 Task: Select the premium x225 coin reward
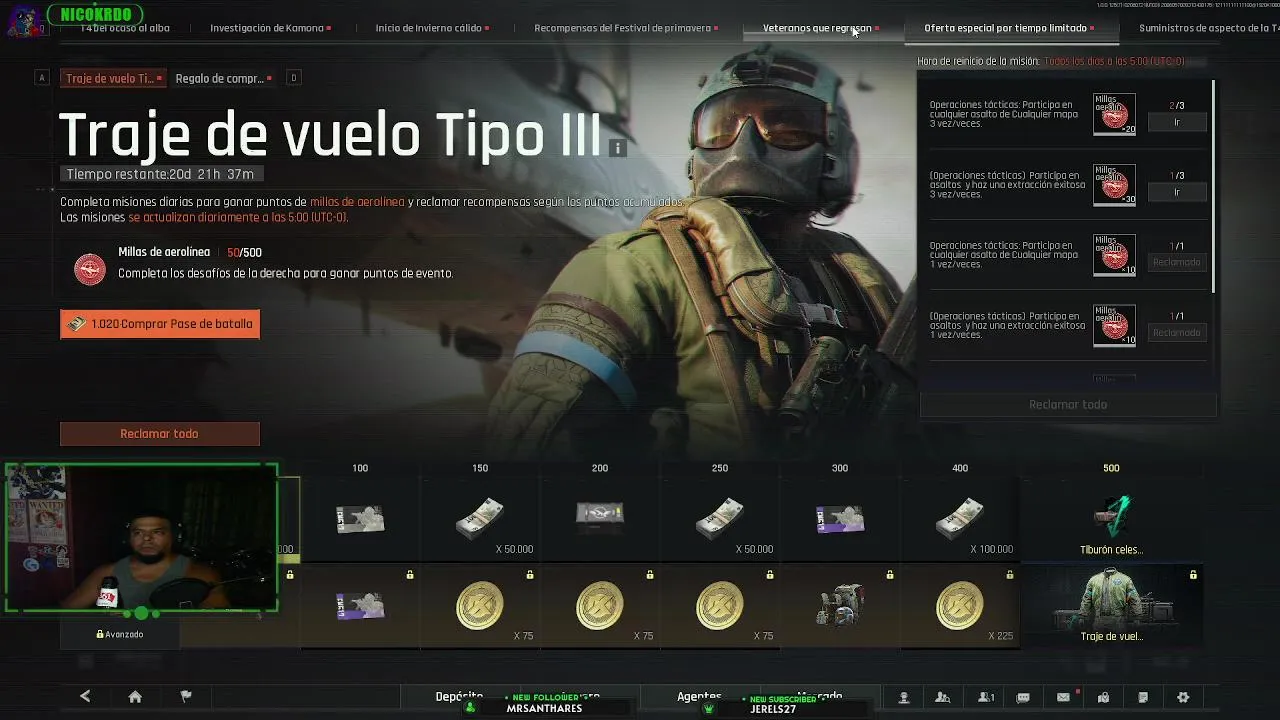click(x=960, y=606)
